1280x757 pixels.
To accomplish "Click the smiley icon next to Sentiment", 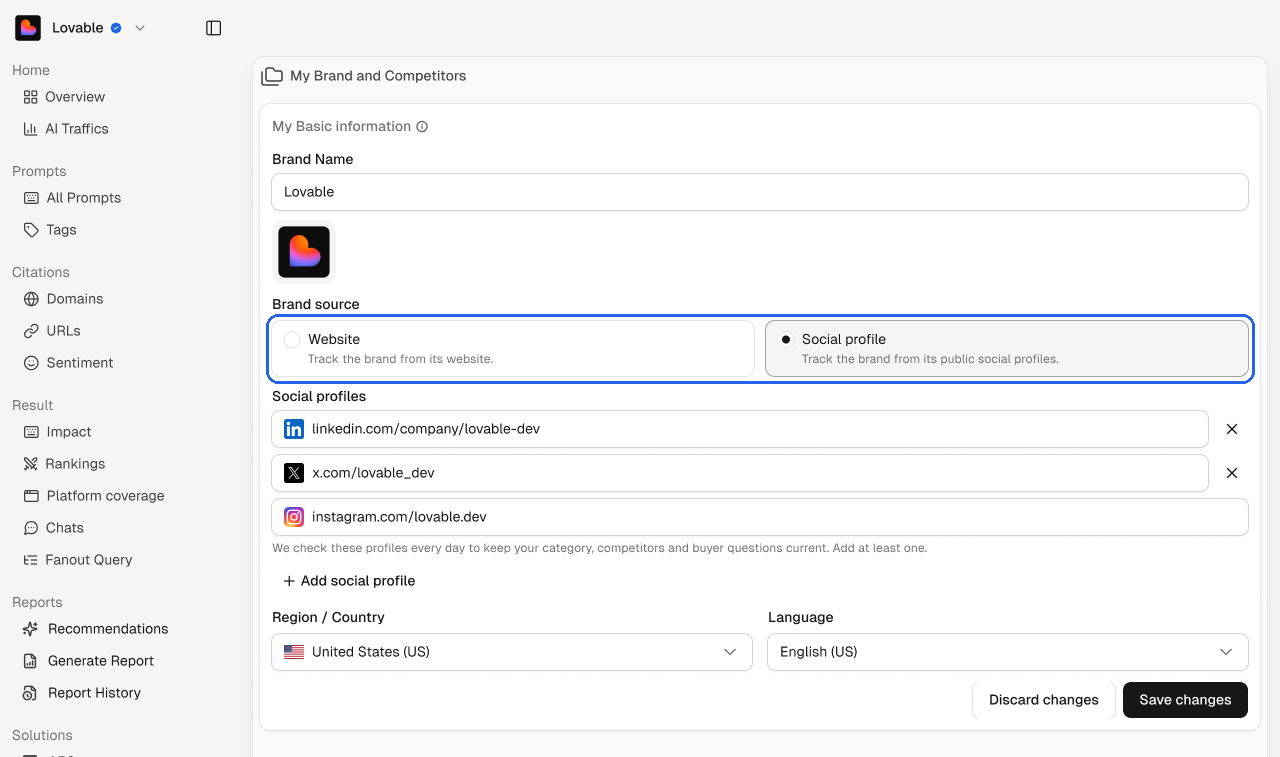I will [31, 363].
